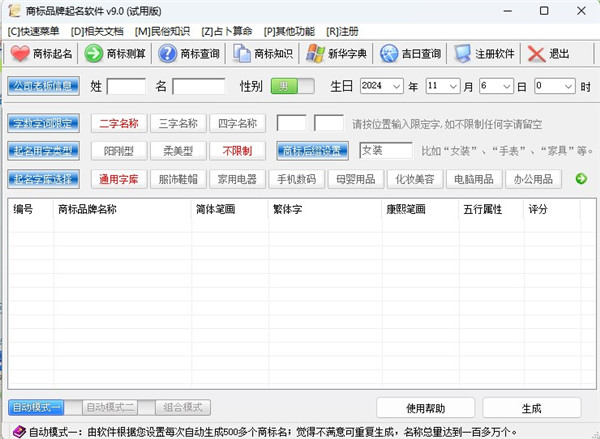Click 注册软件 monitor icon
The width and height of the screenshot is (600, 439).
point(462,54)
